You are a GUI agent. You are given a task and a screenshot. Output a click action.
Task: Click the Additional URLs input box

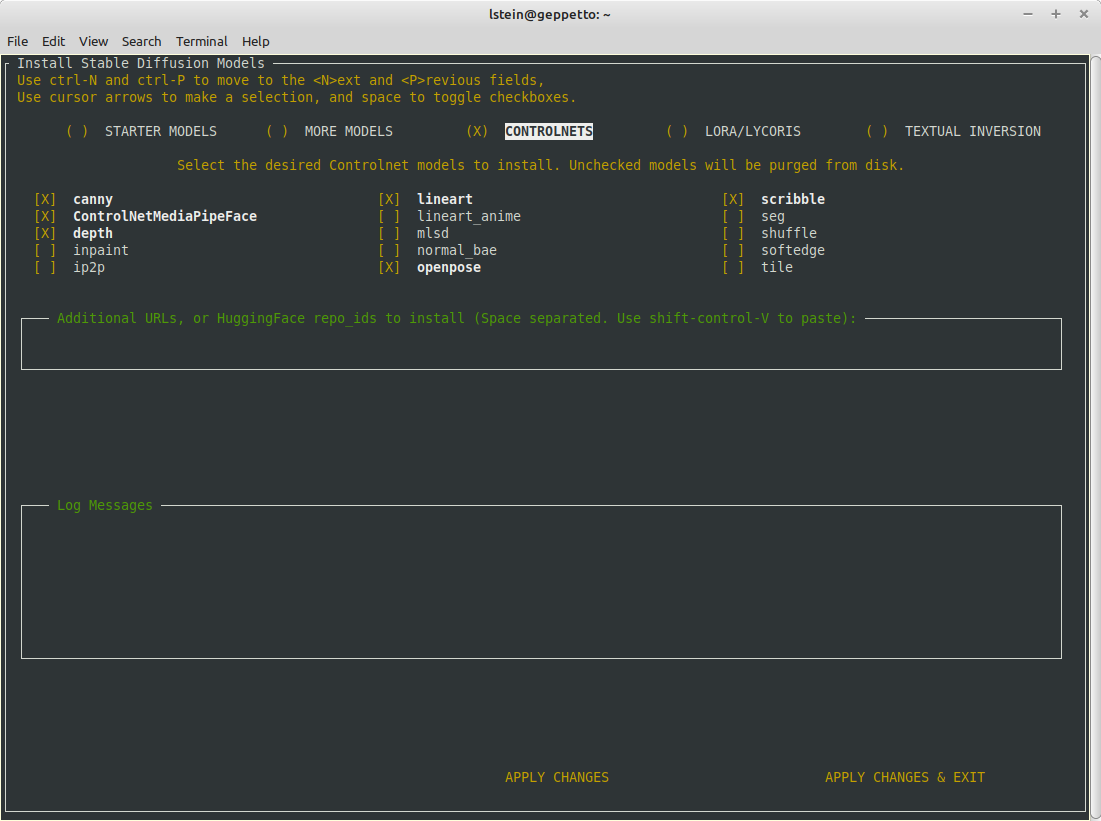(541, 344)
